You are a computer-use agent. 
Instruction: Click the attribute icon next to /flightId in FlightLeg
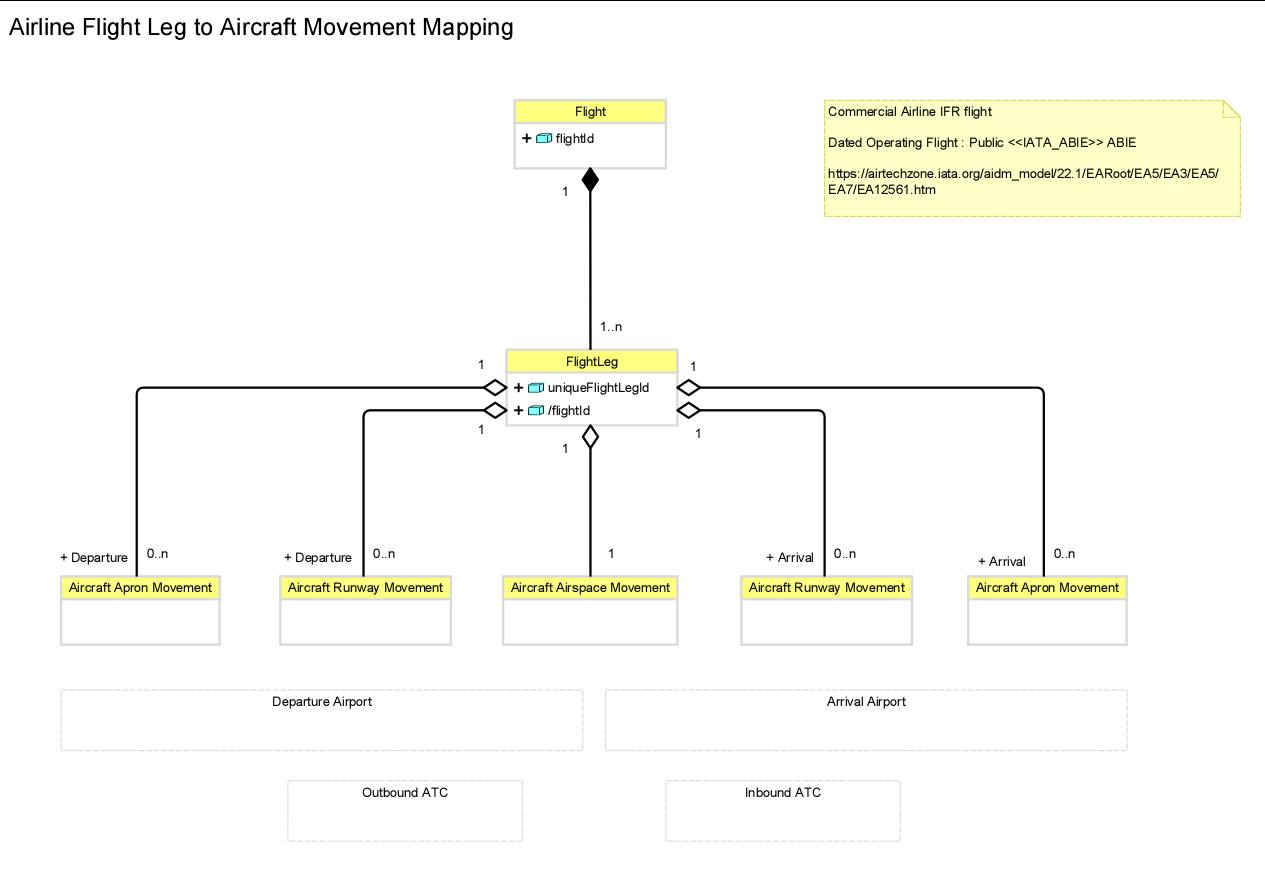tap(536, 410)
